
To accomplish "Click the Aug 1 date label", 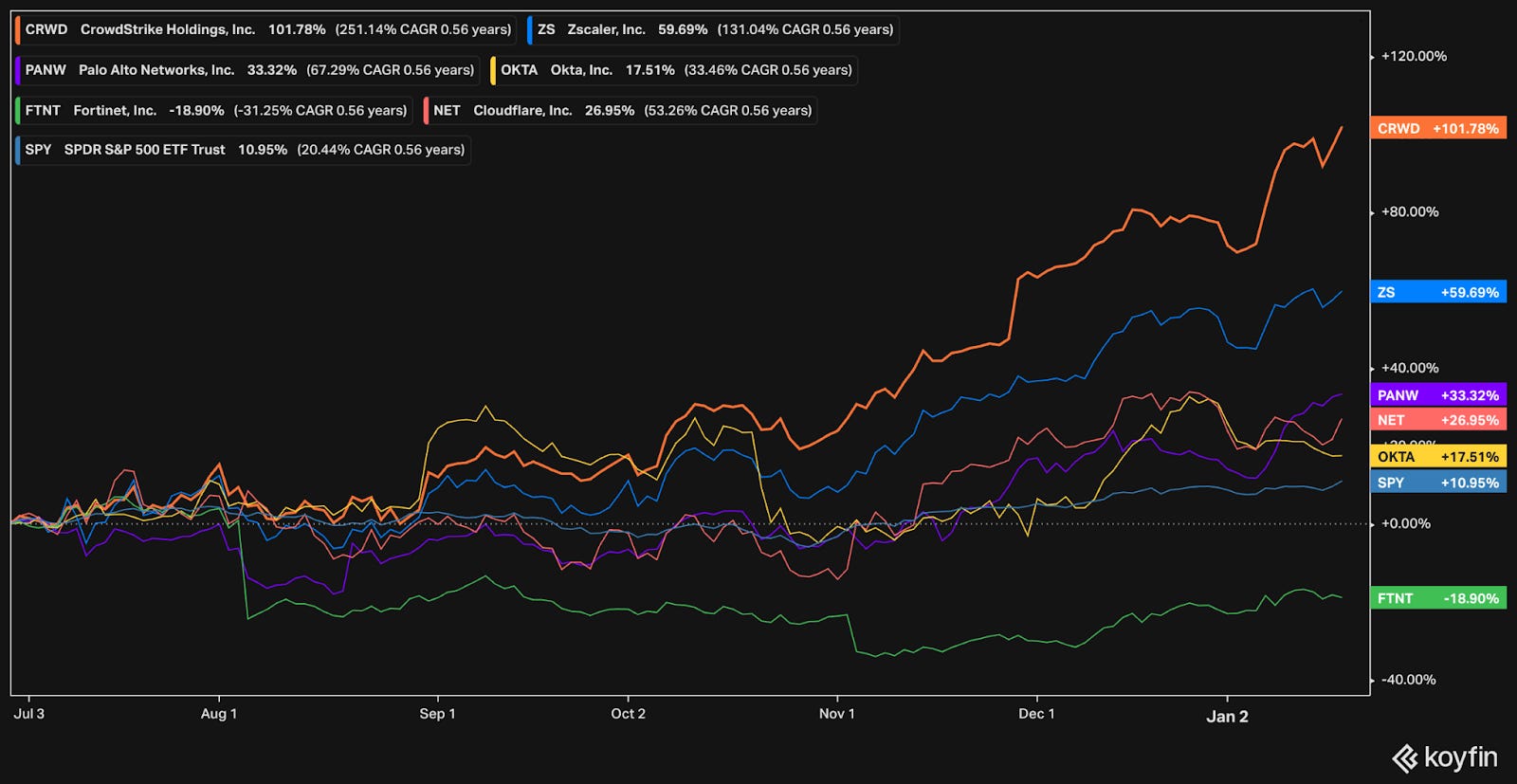I will [219, 714].
